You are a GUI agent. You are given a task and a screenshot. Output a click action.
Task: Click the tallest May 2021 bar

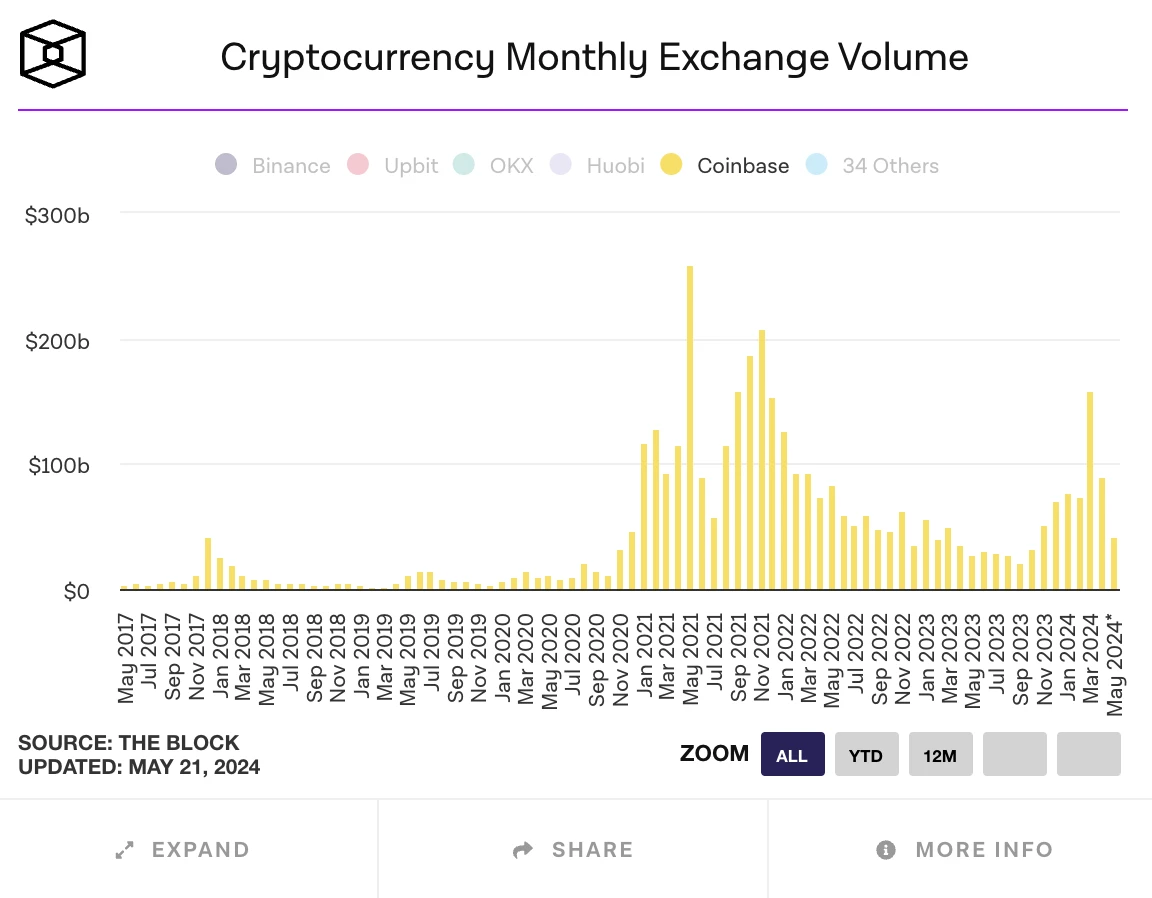point(690,428)
